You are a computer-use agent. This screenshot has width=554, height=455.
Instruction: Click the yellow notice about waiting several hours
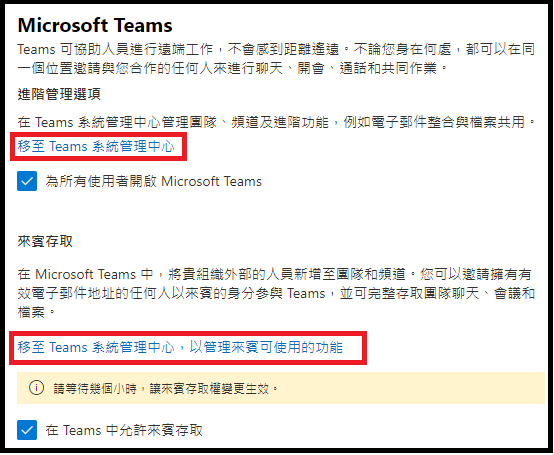[x=281, y=388]
